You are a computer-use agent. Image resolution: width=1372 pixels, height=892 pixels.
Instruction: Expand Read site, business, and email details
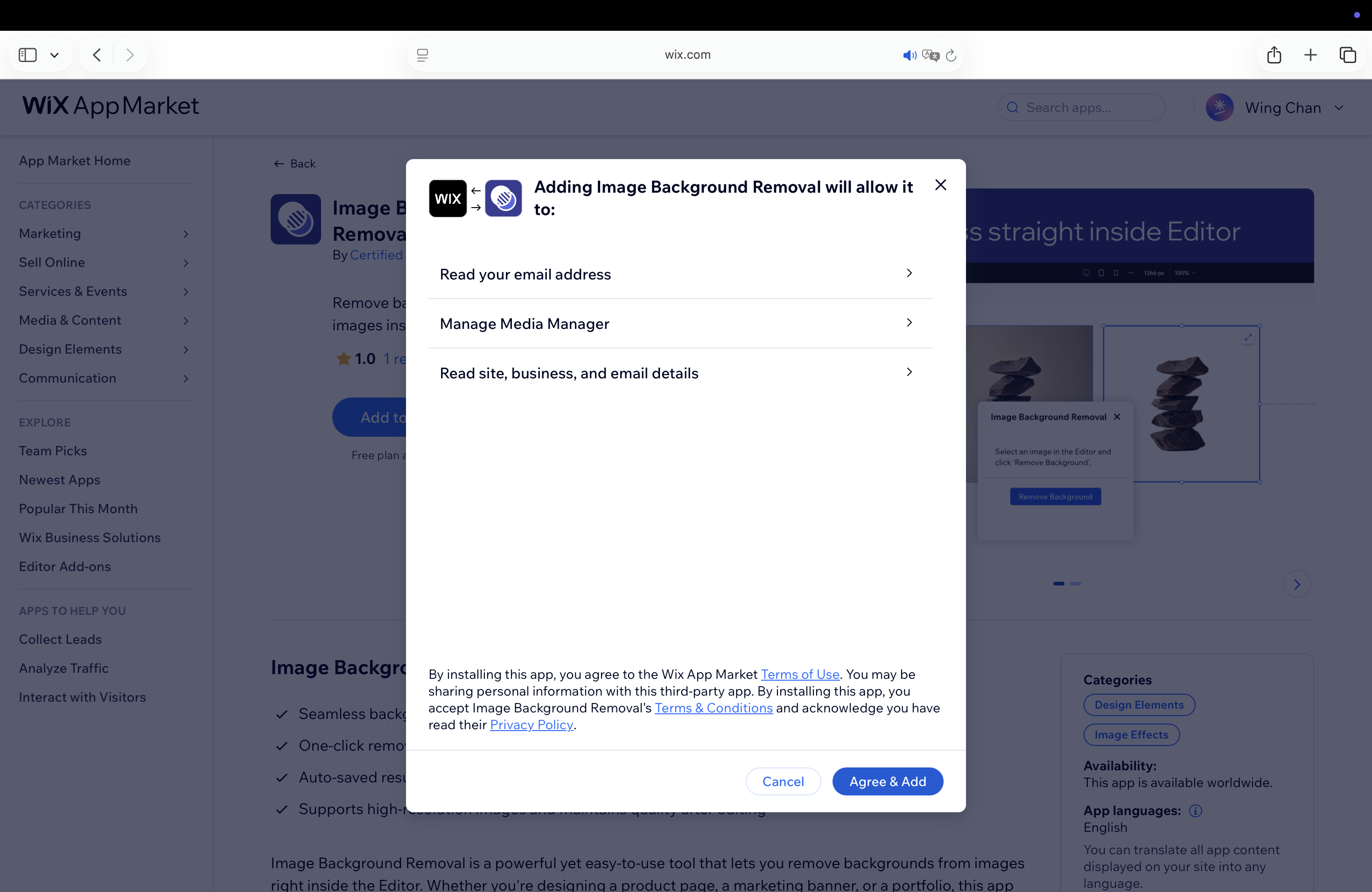(x=680, y=373)
